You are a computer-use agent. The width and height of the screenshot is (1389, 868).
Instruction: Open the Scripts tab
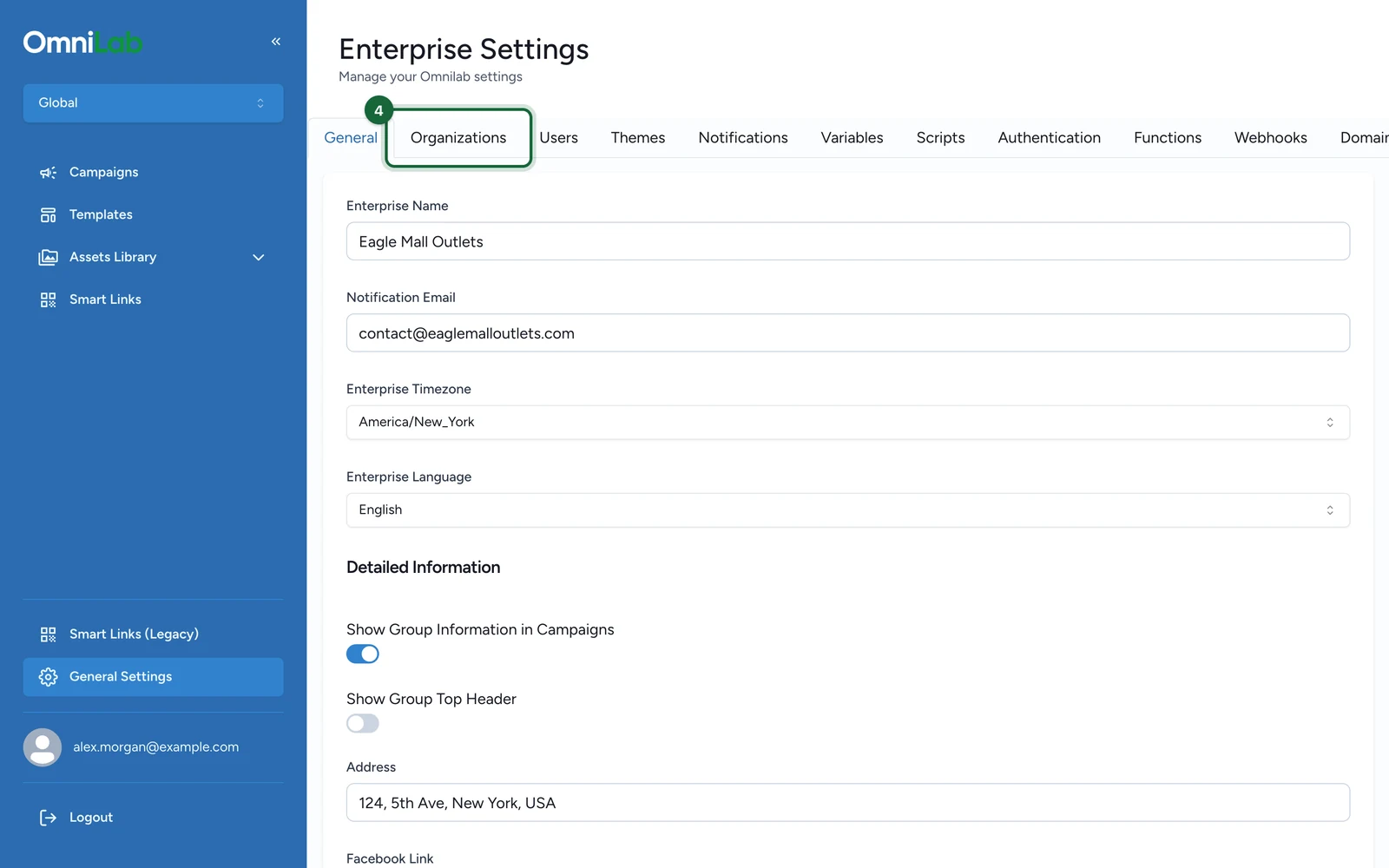[940, 138]
